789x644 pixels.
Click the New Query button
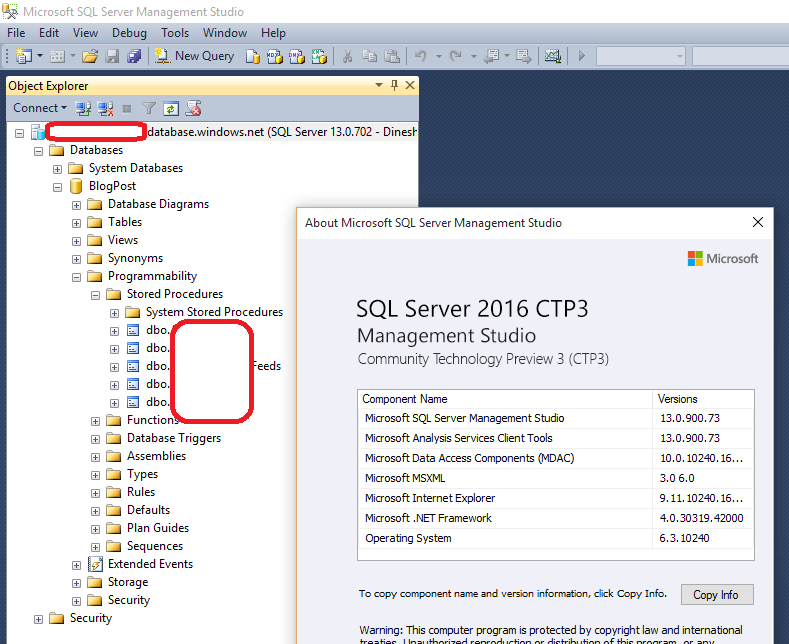point(194,56)
